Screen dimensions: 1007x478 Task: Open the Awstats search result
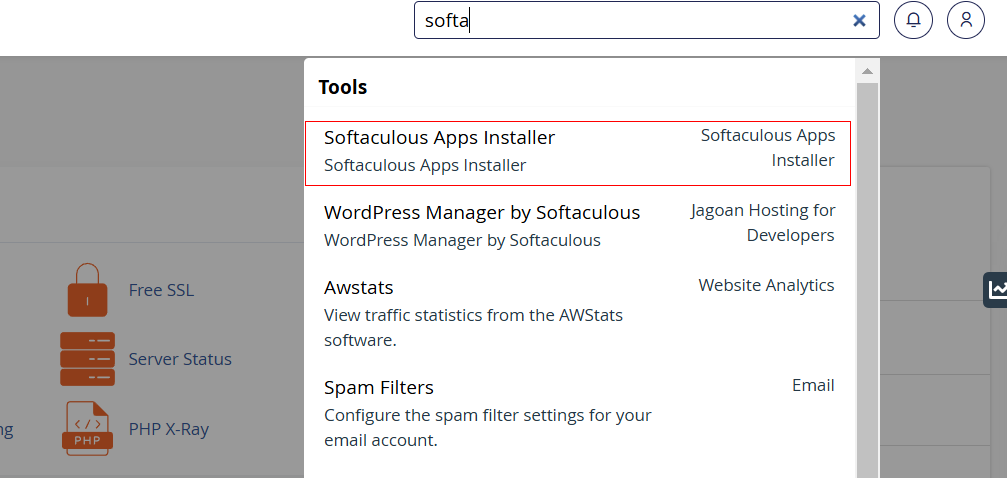pyautogui.click(x=578, y=313)
